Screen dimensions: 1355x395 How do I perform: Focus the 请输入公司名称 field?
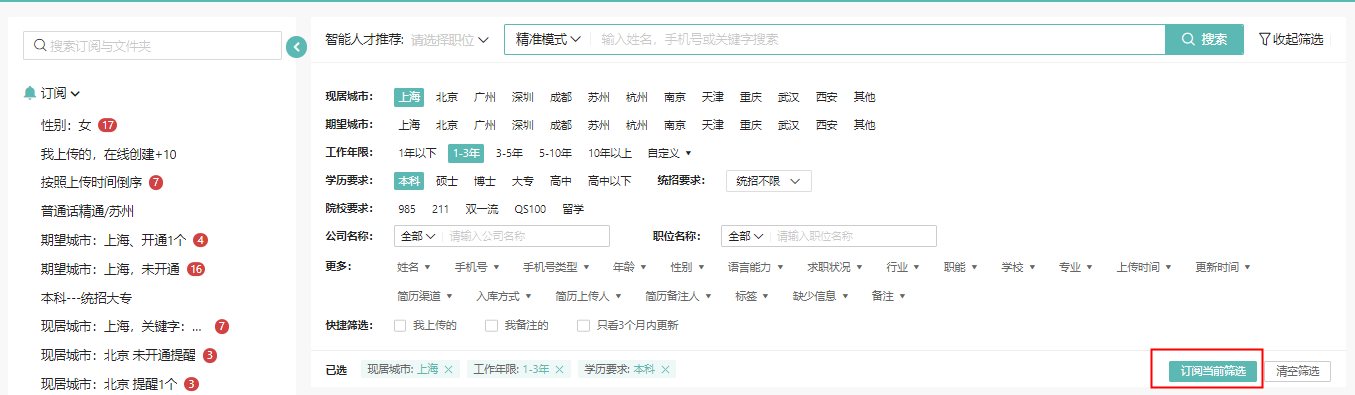tap(526, 236)
